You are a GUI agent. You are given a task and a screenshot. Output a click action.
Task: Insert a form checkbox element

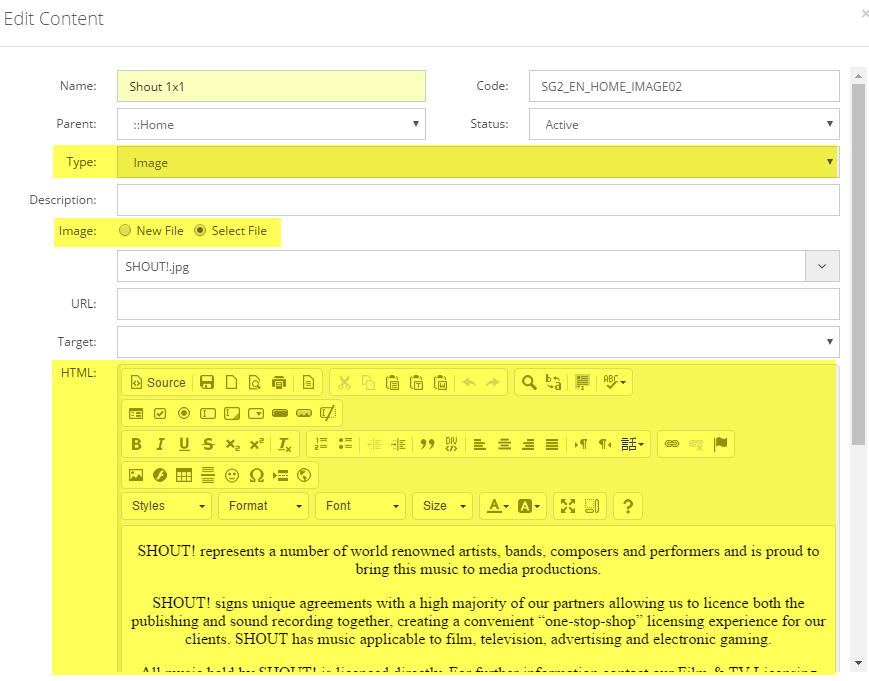click(160, 413)
